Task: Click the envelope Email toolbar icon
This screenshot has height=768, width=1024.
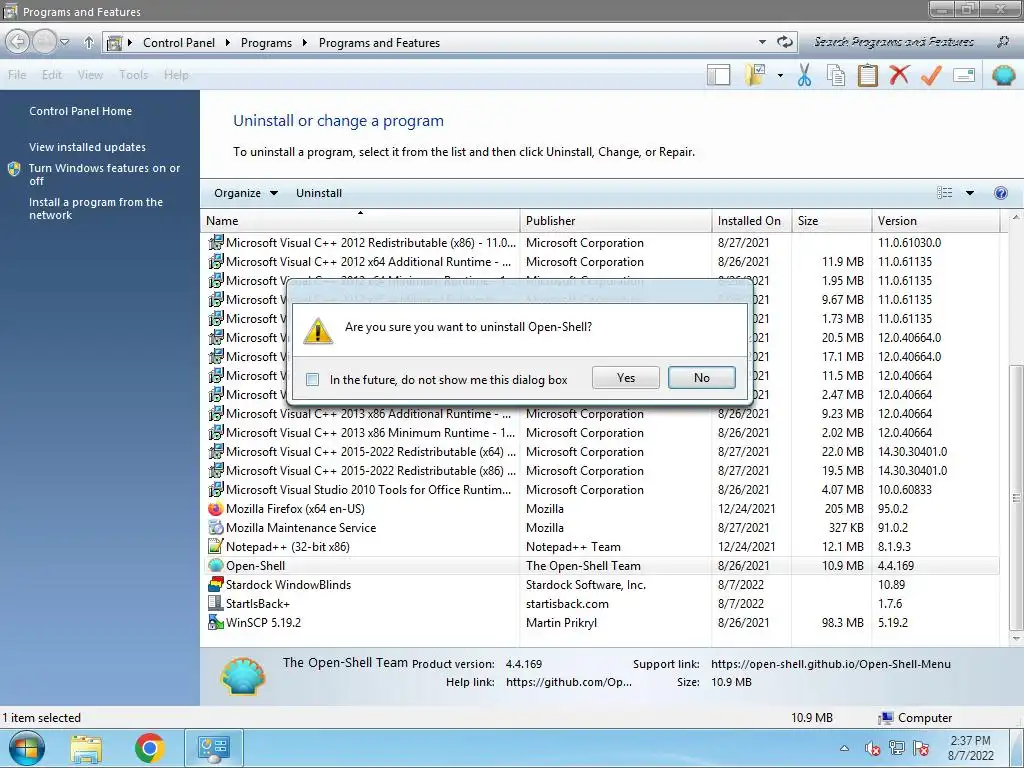Action: coord(964,75)
